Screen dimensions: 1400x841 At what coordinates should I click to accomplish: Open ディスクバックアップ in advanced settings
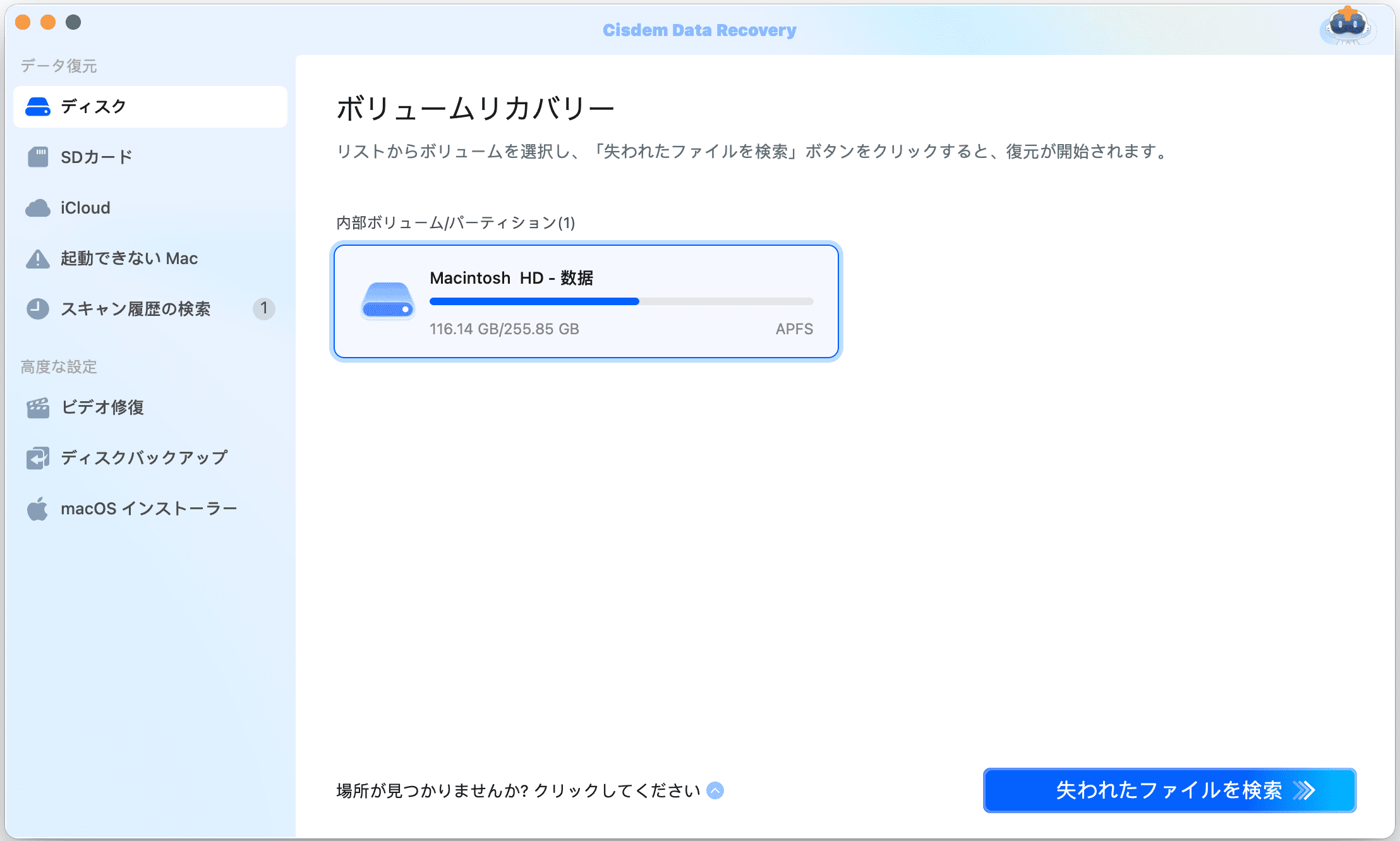click(144, 458)
